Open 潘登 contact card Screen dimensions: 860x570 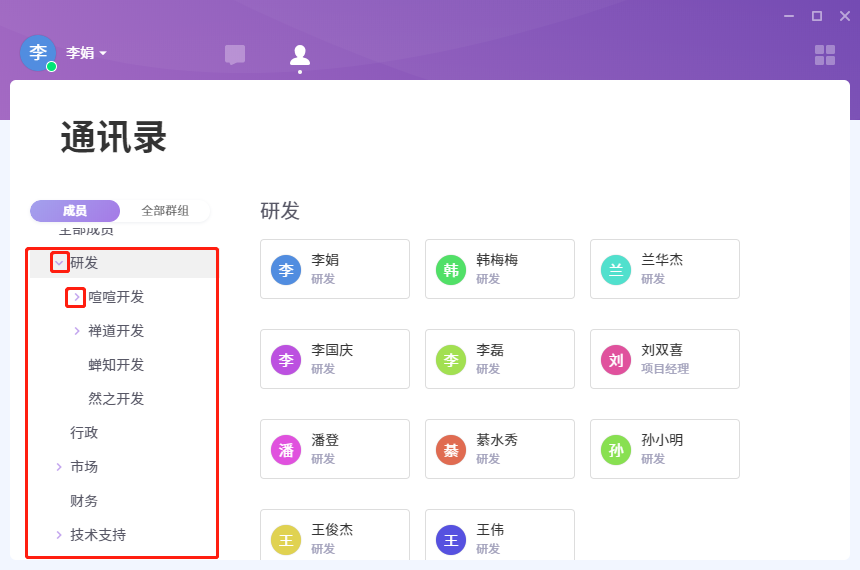point(335,449)
